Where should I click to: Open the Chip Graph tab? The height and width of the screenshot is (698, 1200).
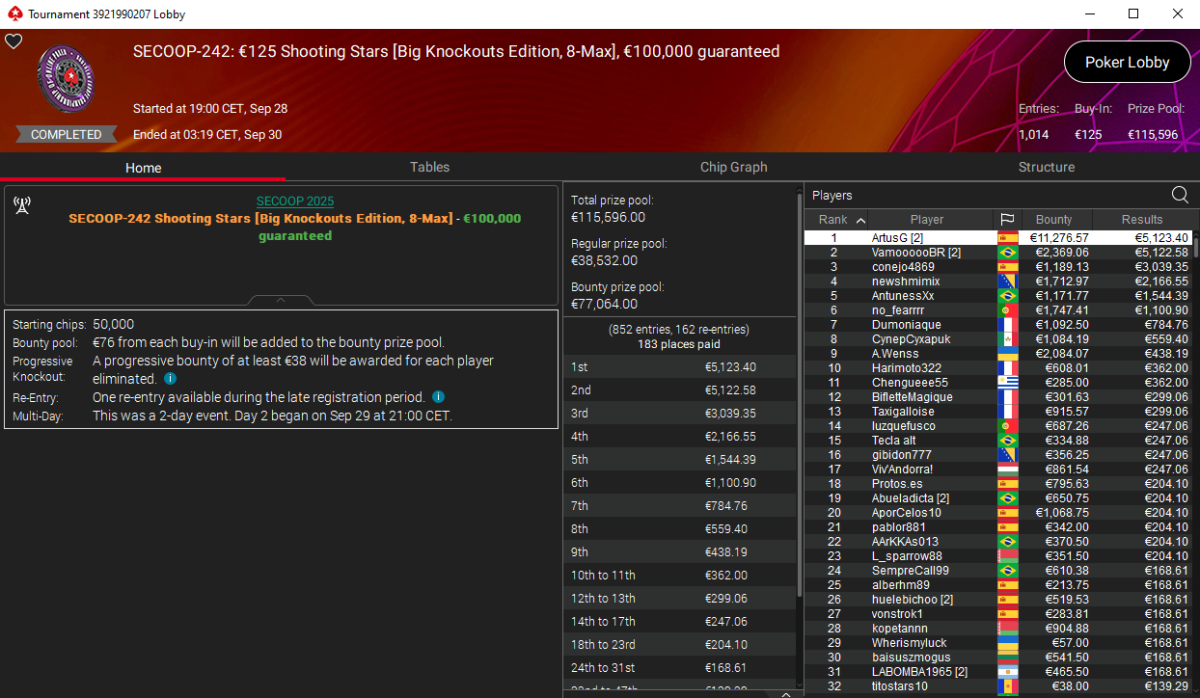tap(734, 167)
